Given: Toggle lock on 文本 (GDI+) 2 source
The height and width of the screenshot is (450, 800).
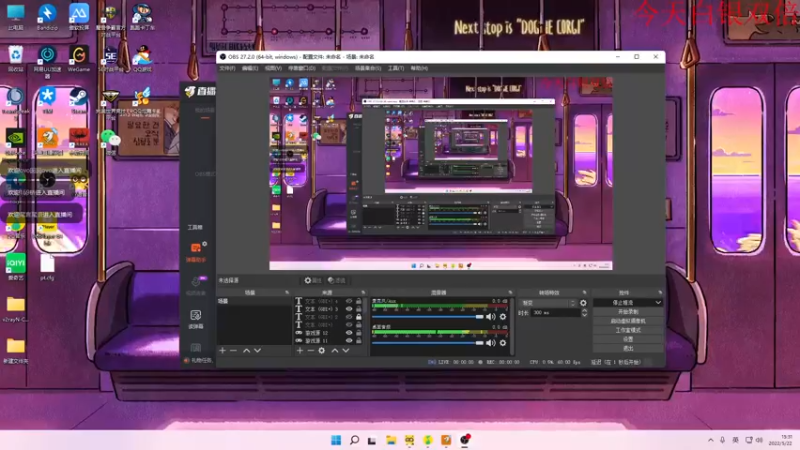Looking at the screenshot, I should pyautogui.click(x=359, y=317).
